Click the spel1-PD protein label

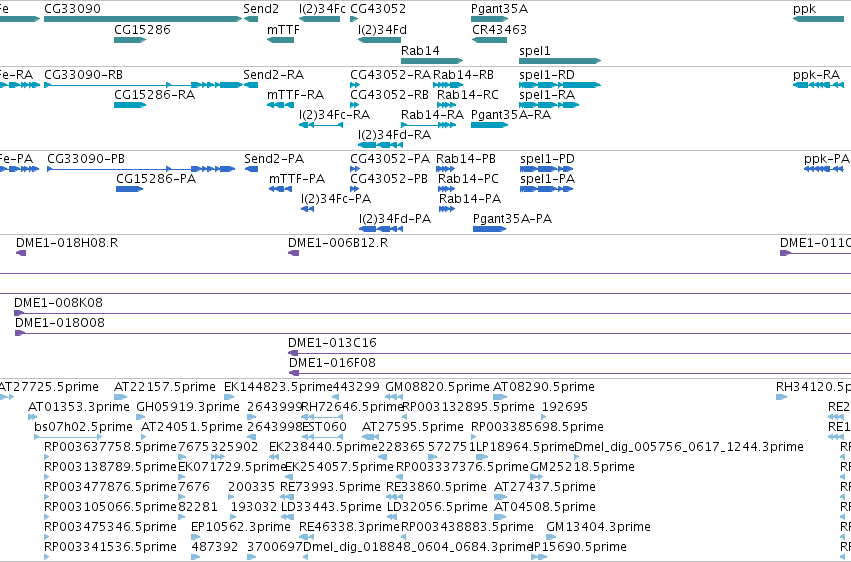click(x=548, y=158)
